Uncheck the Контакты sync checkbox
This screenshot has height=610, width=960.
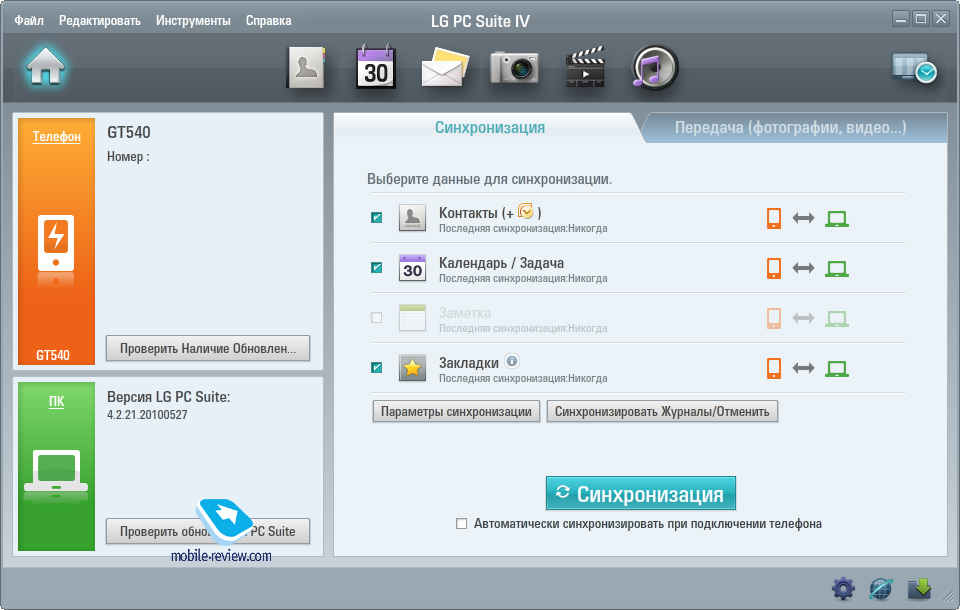pyautogui.click(x=377, y=218)
